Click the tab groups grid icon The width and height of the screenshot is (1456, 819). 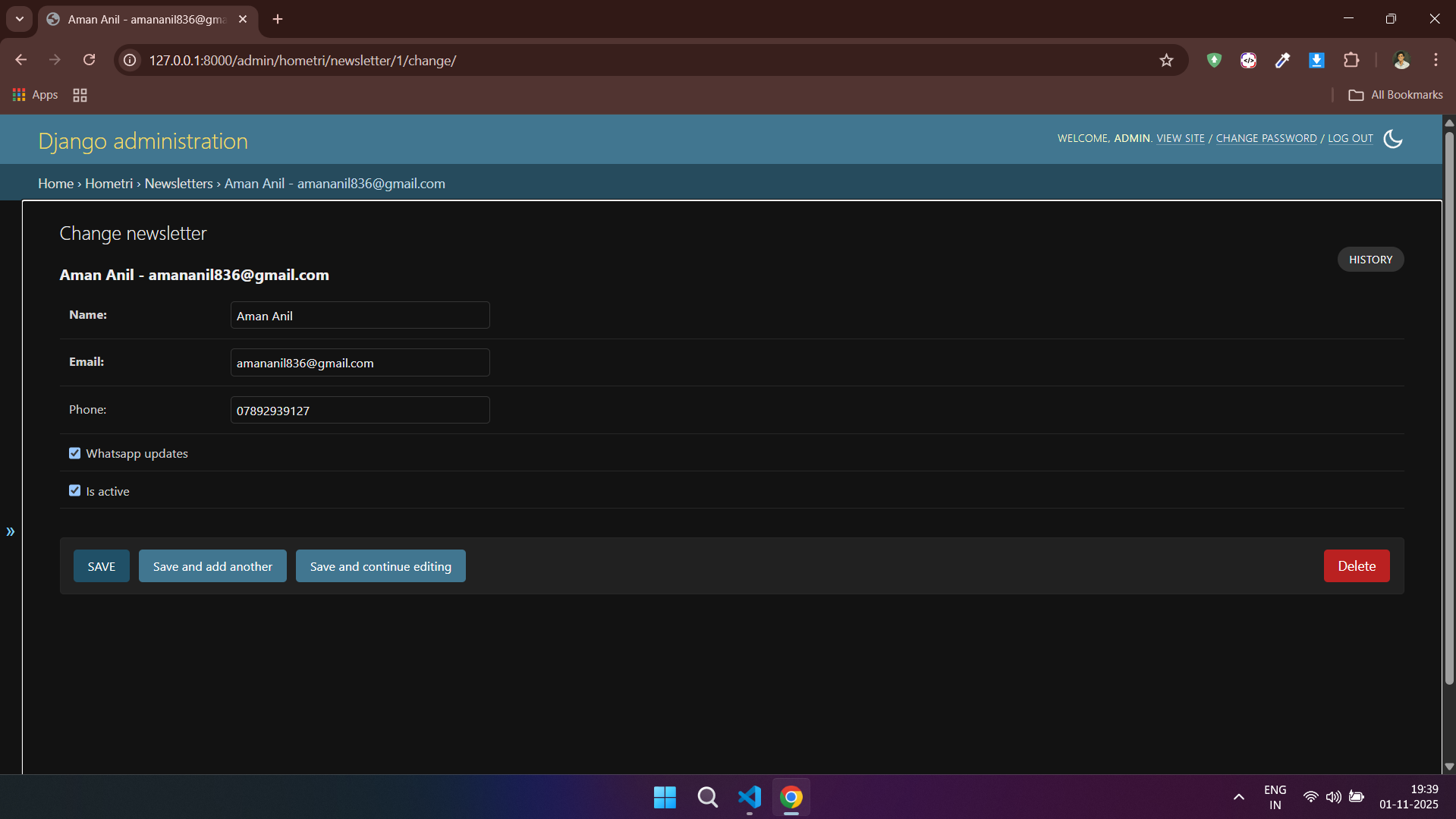tap(80, 95)
